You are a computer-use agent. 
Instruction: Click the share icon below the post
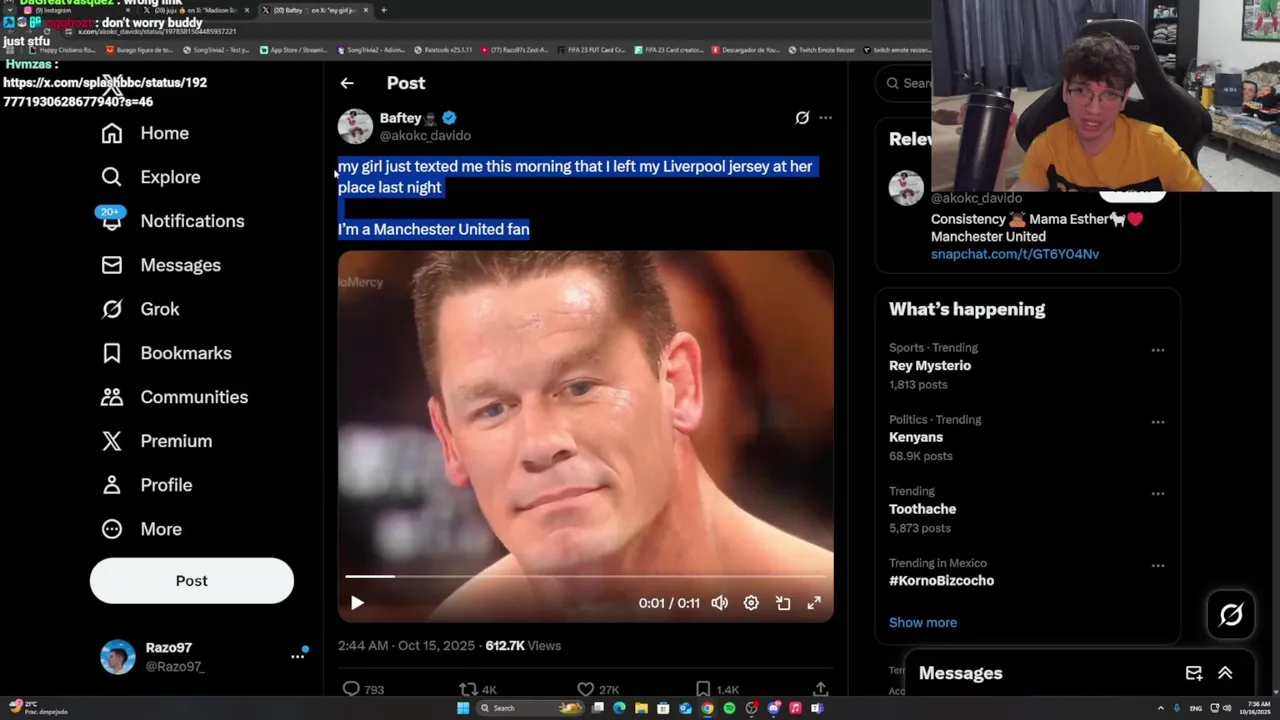(x=820, y=689)
